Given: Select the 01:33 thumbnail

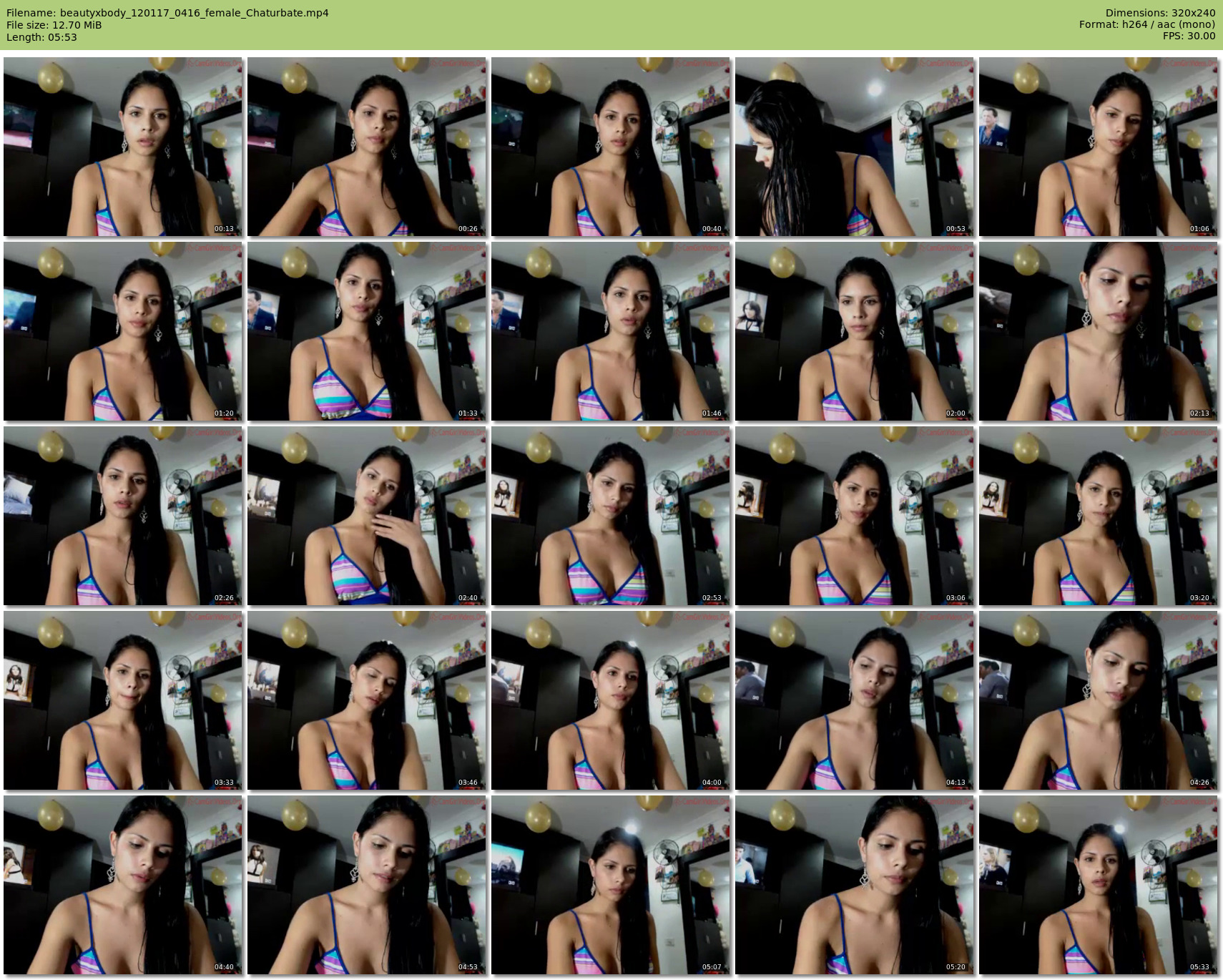Looking at the screenshot, I should (x=367, y=331).
